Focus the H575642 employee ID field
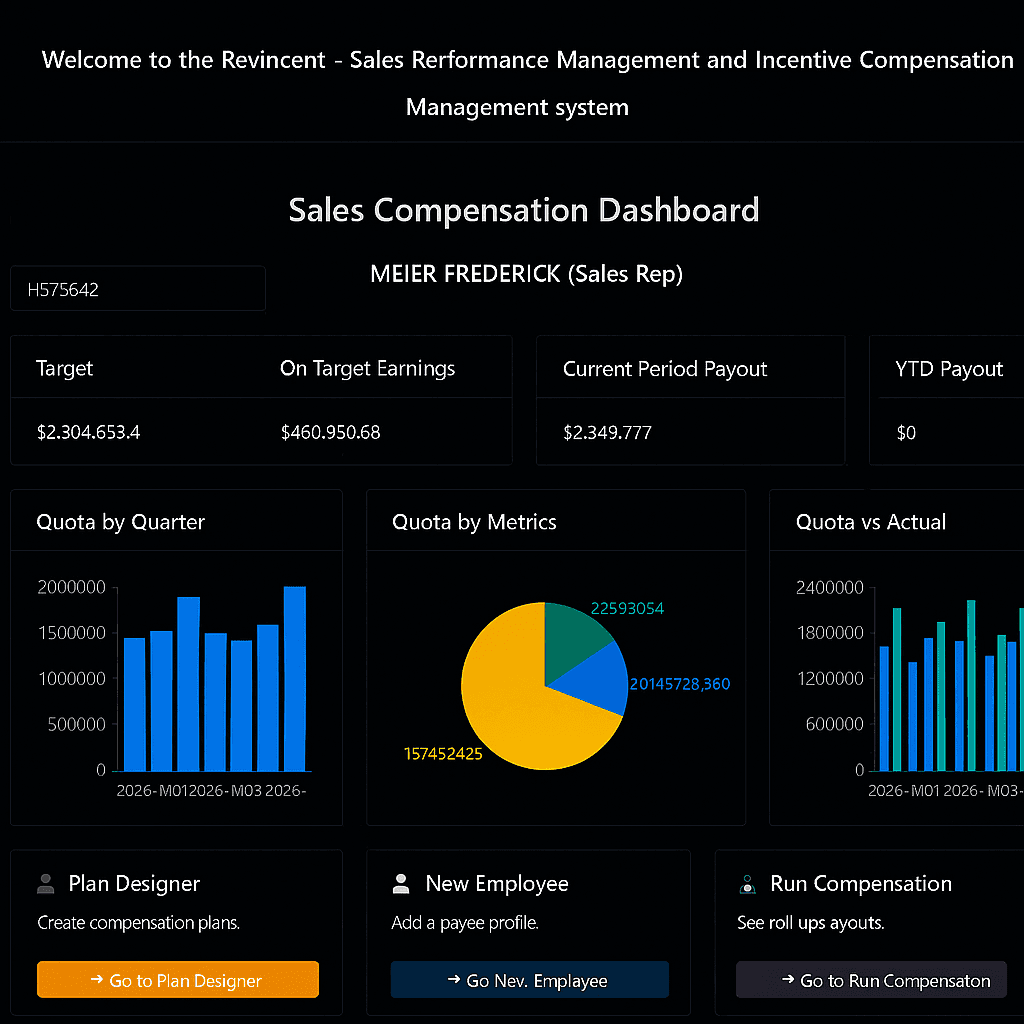The height and width of the screenshot is (1024, 1024). coord(138,290)
